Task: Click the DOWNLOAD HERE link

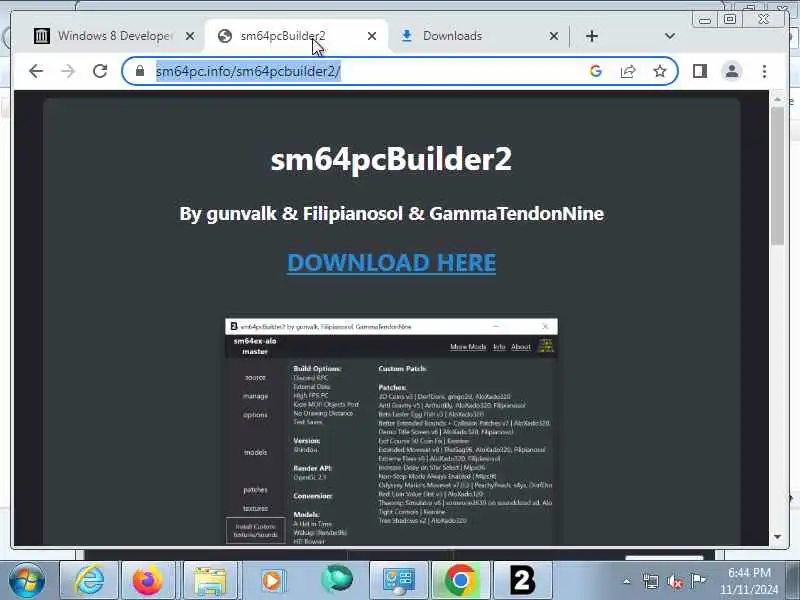Action: pos(391,263)
